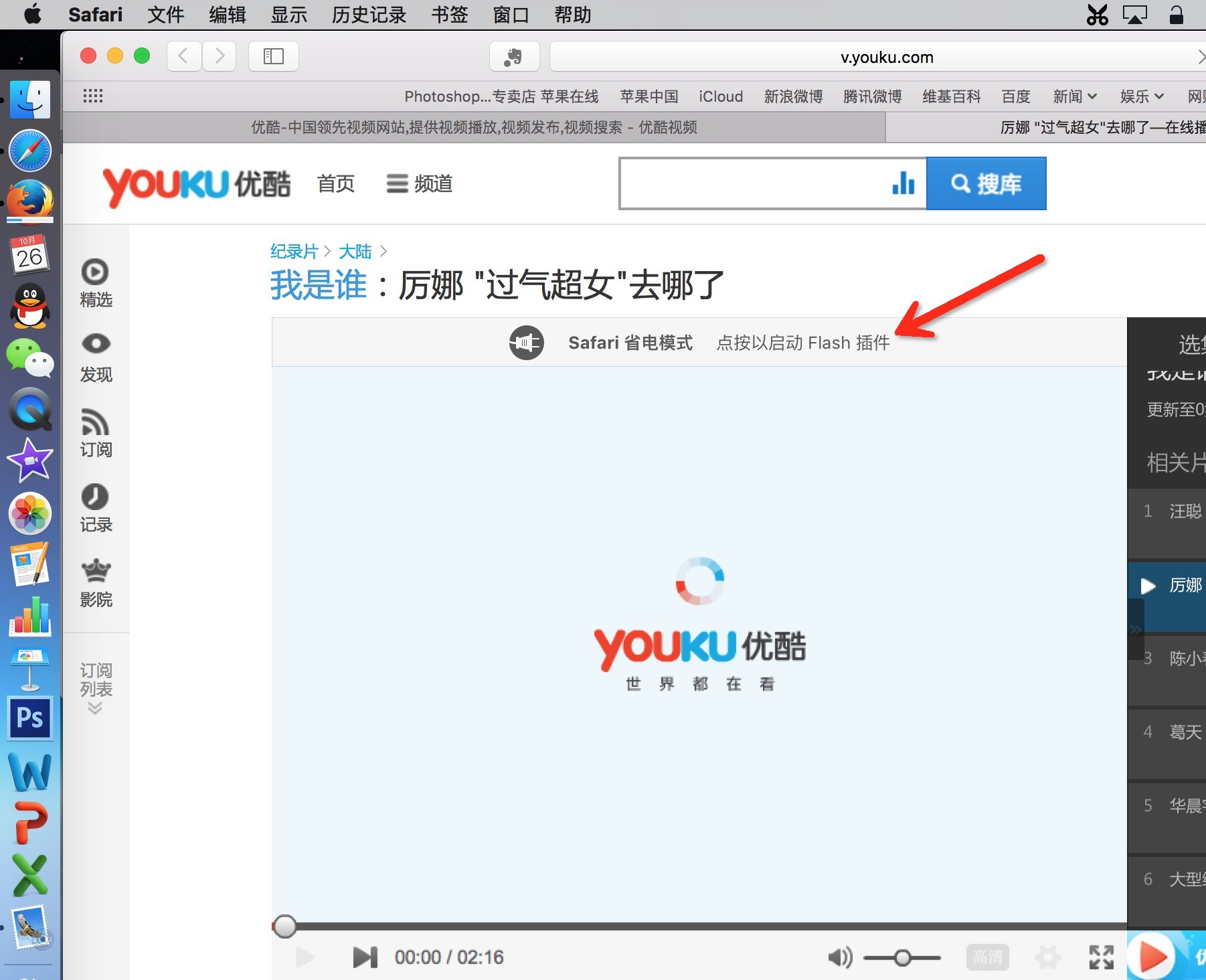Screen dimensions: 1206x980
Task: Open Finder from the Dock
Action: pos(30,100)
